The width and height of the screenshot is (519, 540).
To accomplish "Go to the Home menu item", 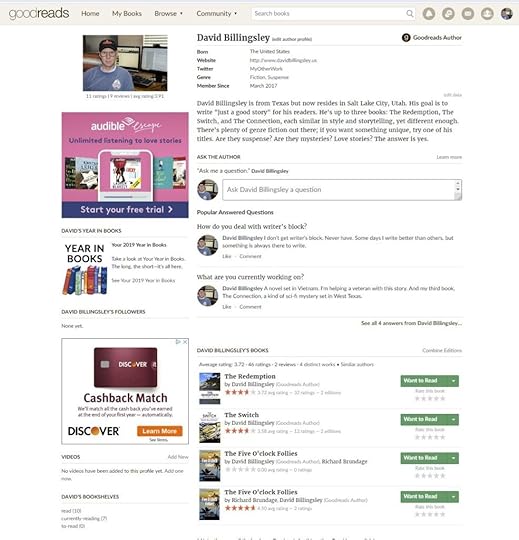I will click(x=90, y=13).
